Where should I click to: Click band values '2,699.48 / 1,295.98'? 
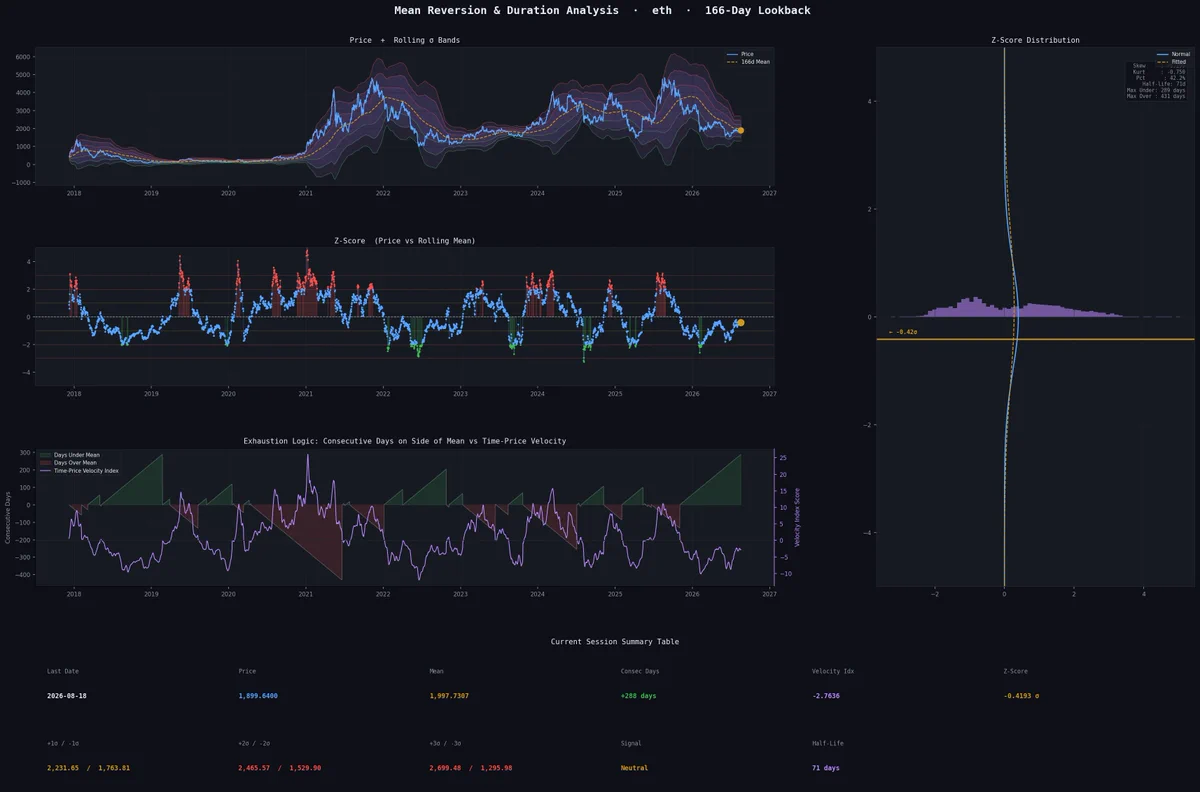(x=471, y=767)
